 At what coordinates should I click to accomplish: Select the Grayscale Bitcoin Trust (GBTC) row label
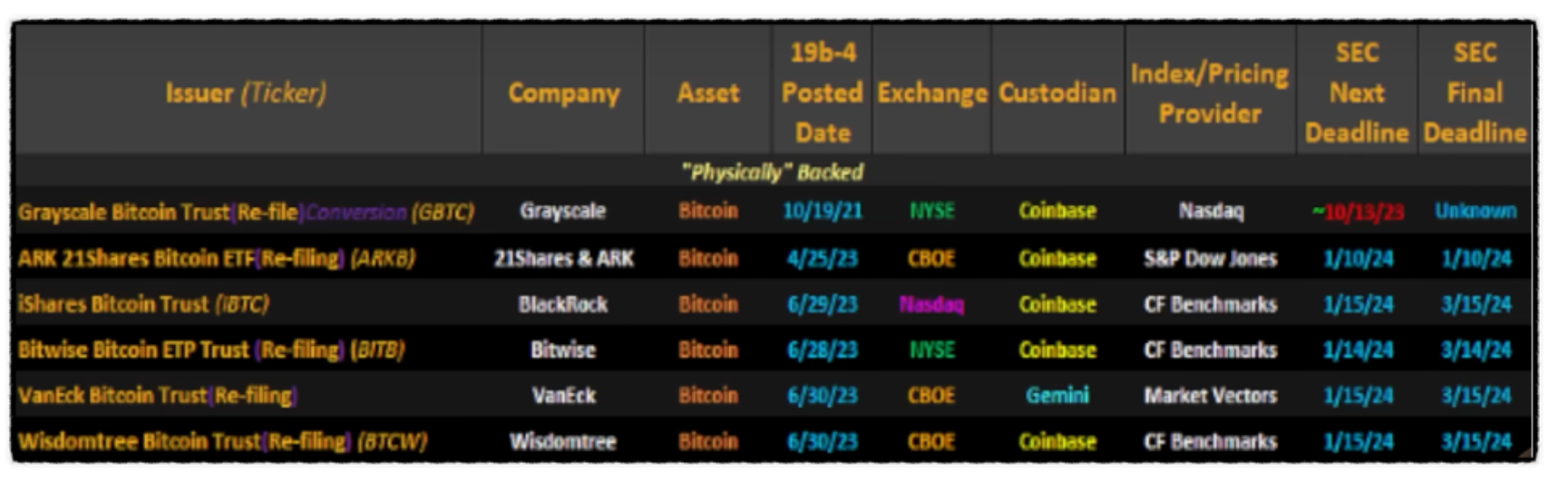point(246,212)
